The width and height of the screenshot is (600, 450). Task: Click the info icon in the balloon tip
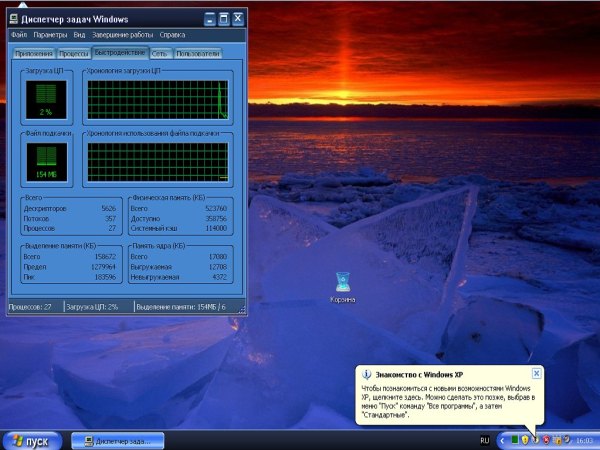click(x=366, y=373)
